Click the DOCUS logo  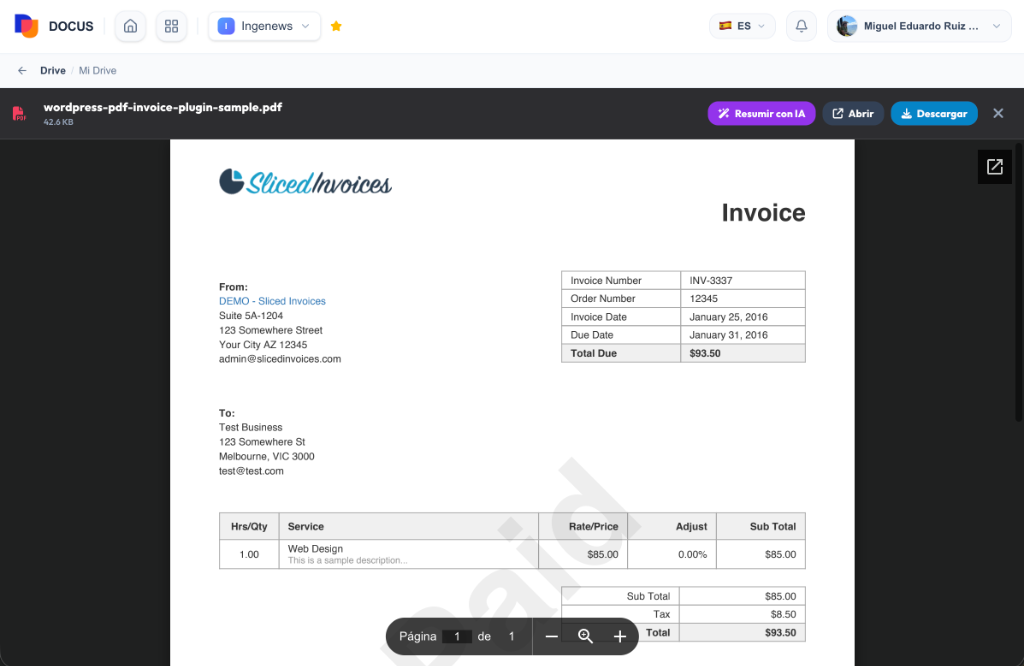(54, 26)
